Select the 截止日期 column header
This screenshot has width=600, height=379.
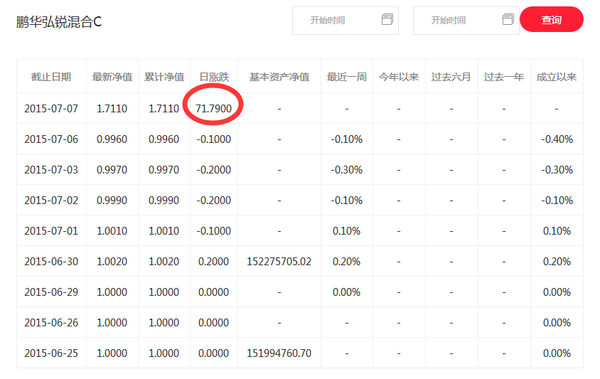click(x=51, y=77)
